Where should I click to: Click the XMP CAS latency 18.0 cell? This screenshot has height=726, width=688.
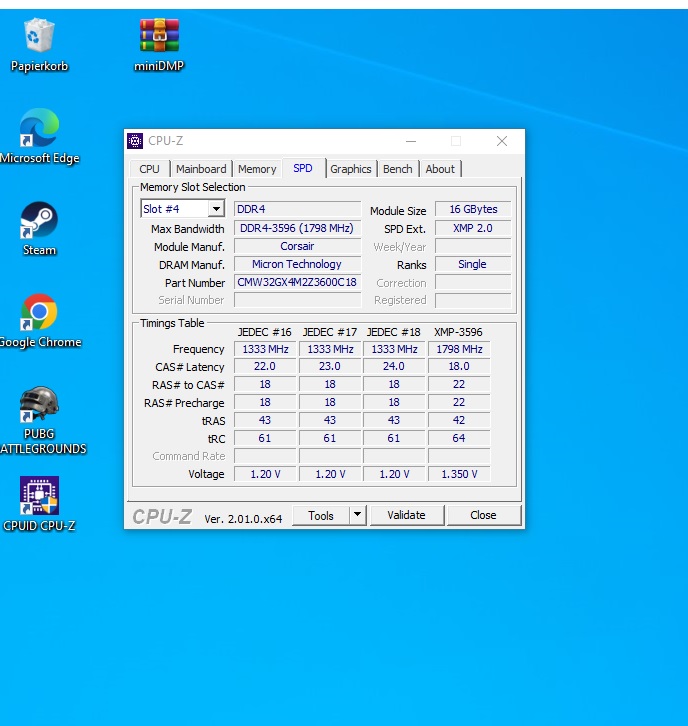point(459,366)
